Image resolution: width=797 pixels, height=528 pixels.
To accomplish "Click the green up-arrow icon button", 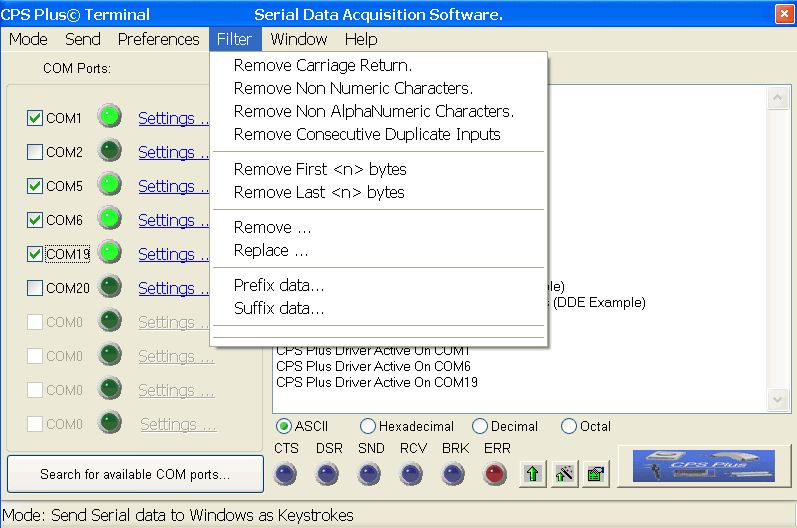I will point(532,474).
